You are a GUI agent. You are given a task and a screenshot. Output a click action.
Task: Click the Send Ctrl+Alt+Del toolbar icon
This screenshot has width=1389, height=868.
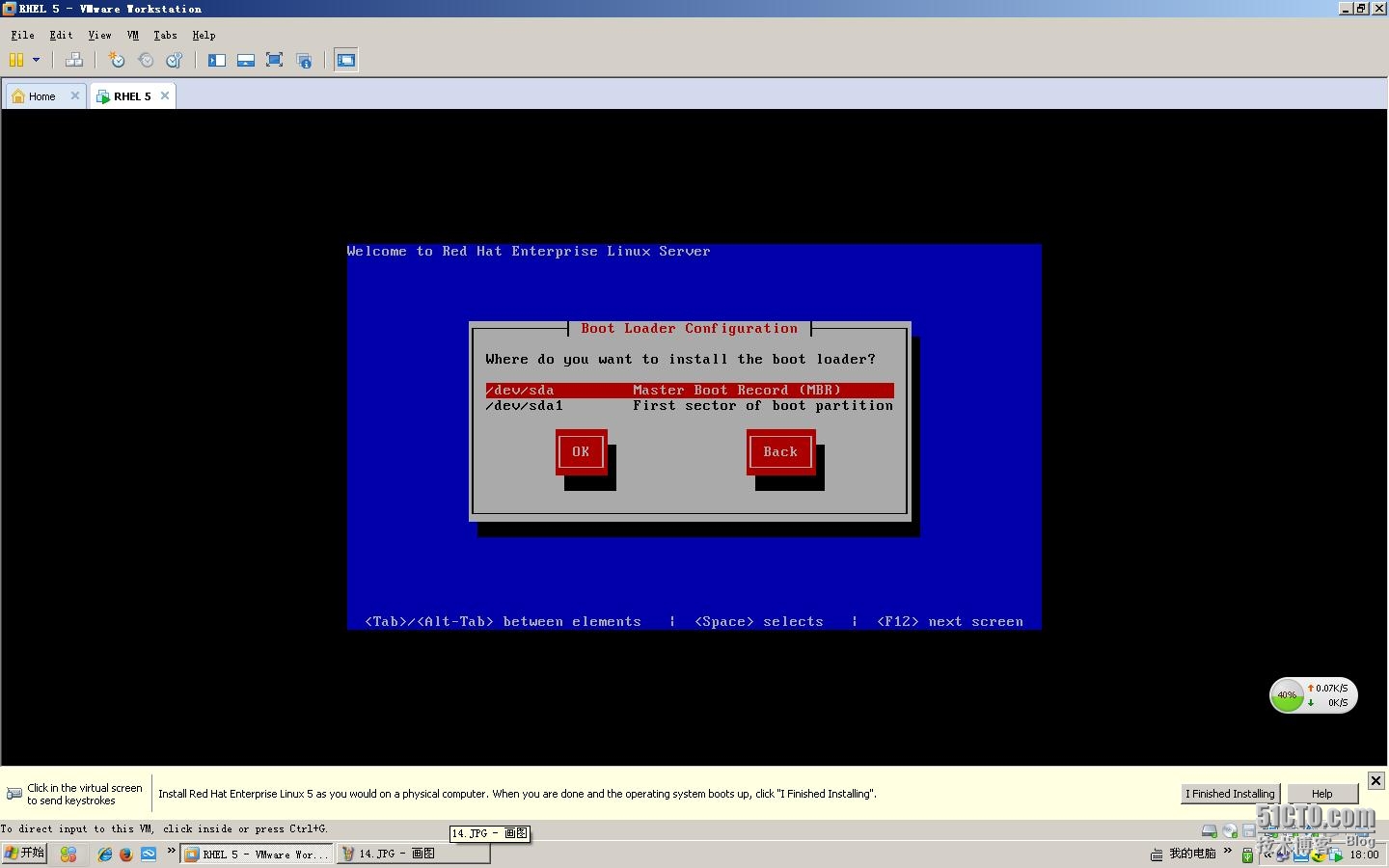(74, 60)
